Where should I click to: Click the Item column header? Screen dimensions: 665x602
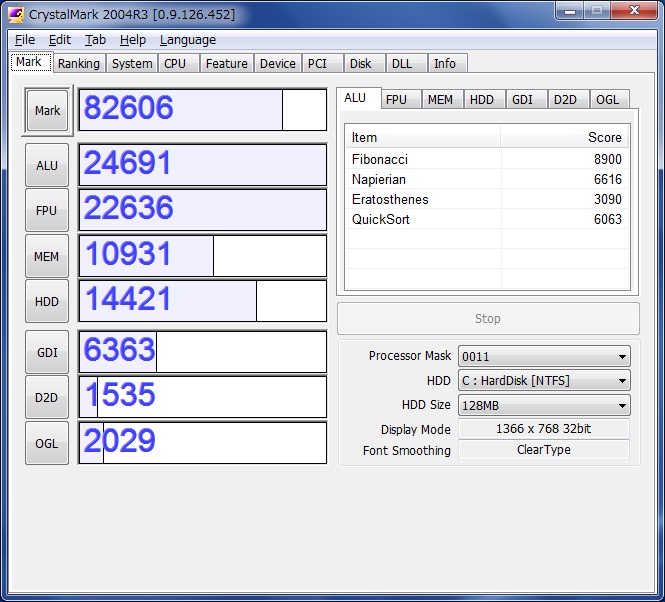(423, 137)
